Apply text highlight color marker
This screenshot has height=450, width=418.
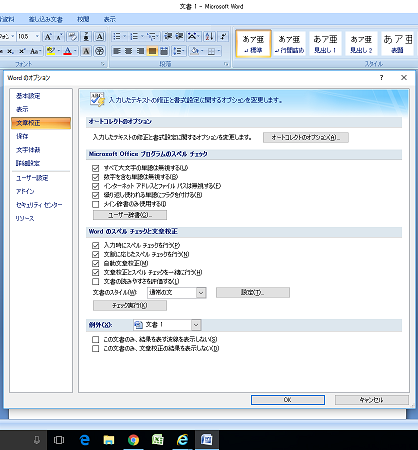pyautogui.click(x=51, y=51)
